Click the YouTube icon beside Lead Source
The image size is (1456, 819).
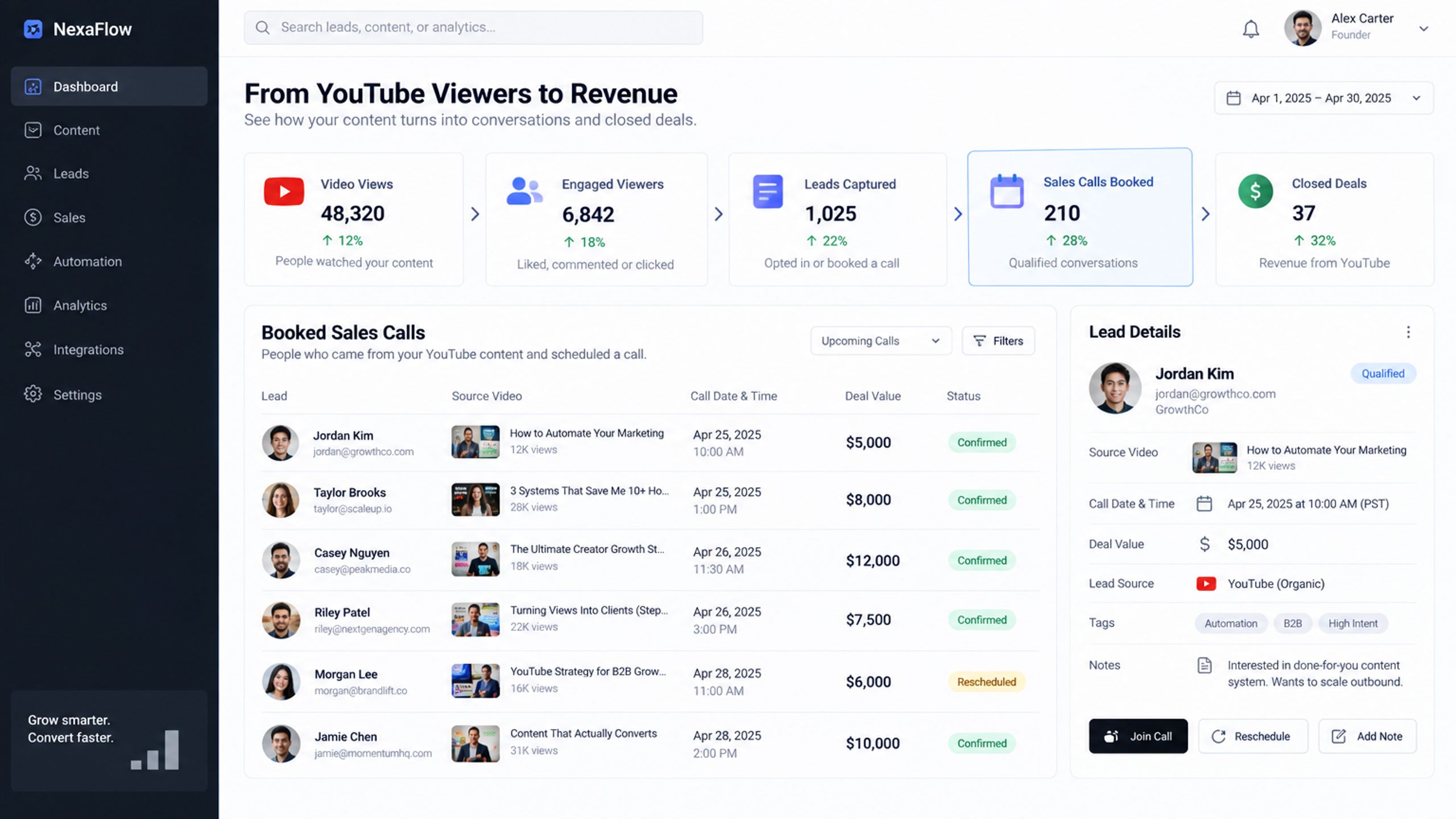pos(1206,584)
